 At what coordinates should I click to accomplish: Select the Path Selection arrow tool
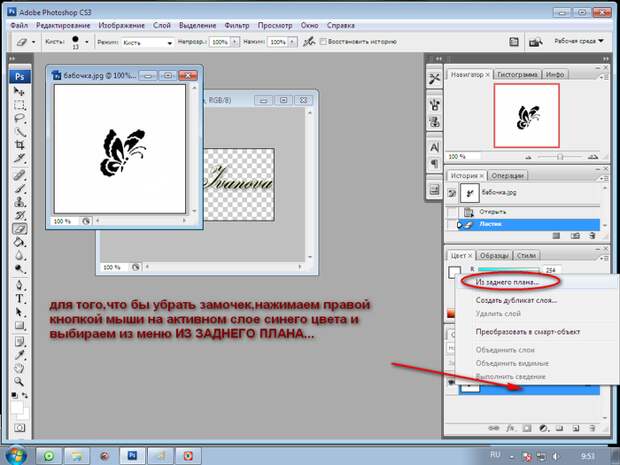[x=19, y=312]
